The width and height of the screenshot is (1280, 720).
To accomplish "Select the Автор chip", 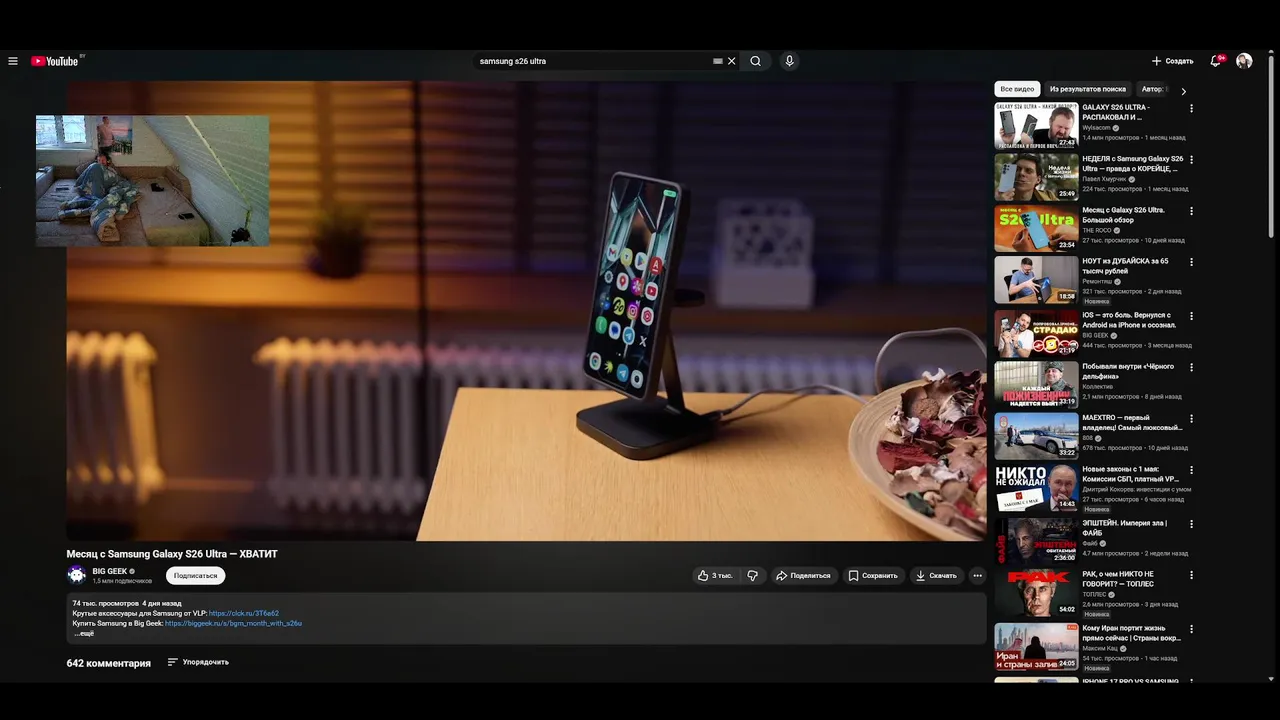I will point(1153,89).
